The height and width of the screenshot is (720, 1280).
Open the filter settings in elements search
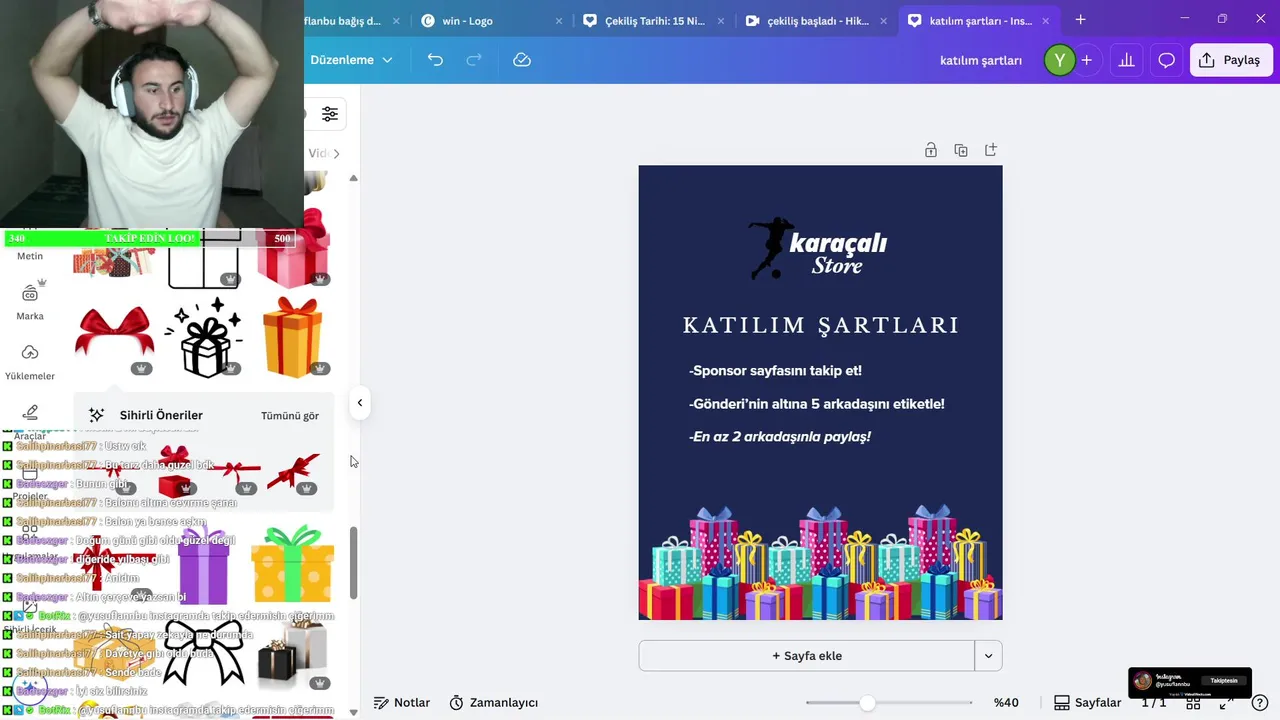(329, 114)
